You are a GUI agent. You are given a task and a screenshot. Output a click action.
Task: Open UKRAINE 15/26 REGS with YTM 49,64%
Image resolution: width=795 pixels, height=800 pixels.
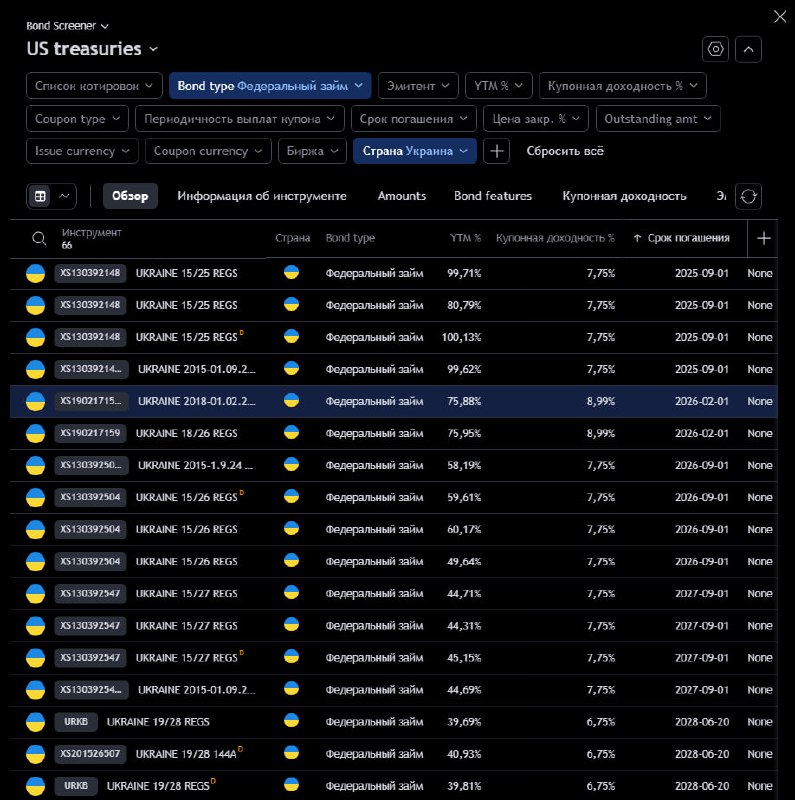[x=393, y=561]
